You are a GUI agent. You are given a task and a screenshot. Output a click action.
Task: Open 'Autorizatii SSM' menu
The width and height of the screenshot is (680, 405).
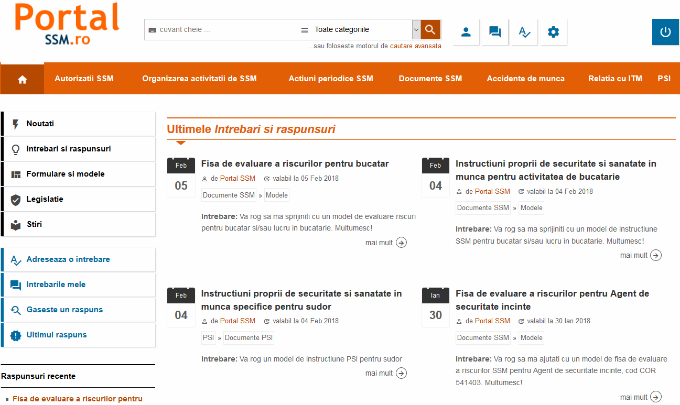85,78
